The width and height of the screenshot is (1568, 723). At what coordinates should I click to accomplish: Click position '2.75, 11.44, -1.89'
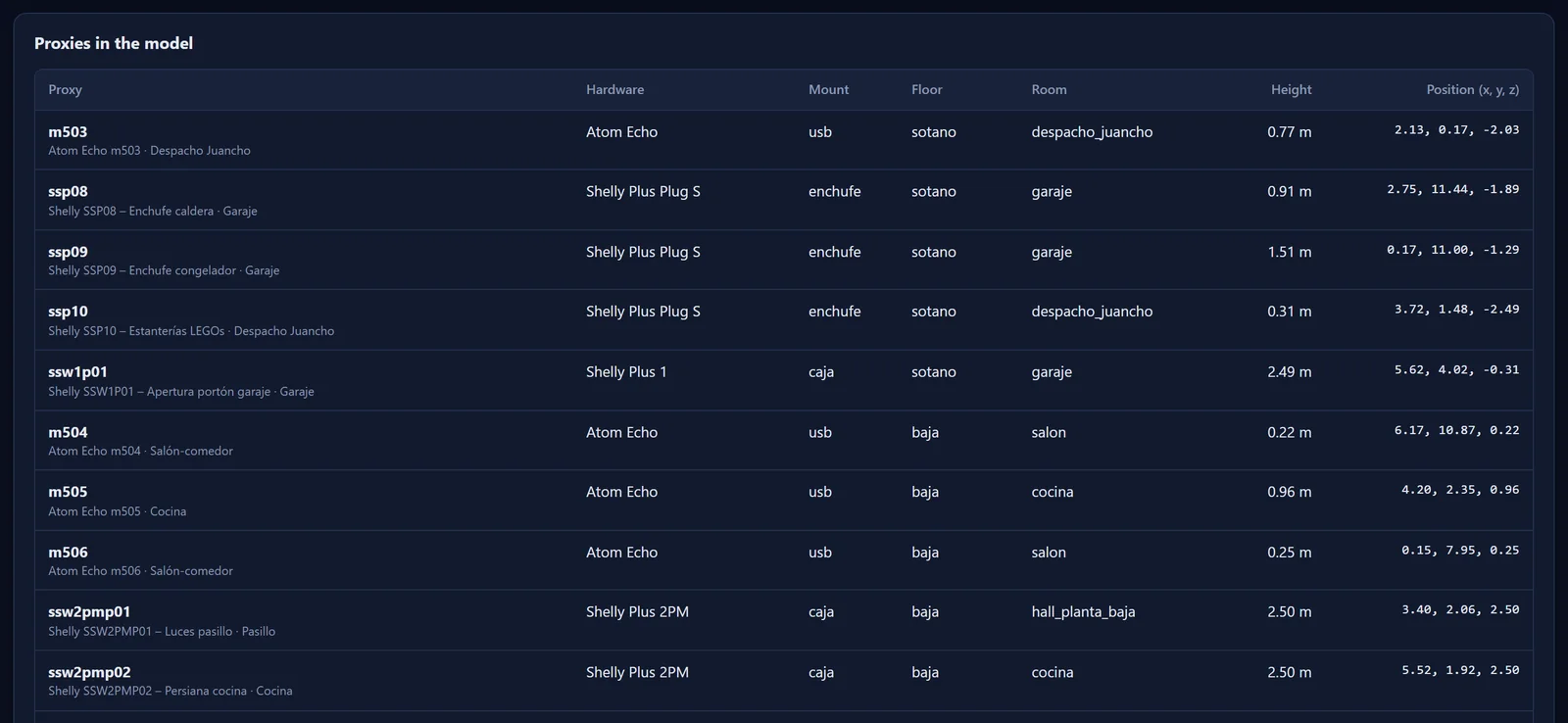point(1452,189)
